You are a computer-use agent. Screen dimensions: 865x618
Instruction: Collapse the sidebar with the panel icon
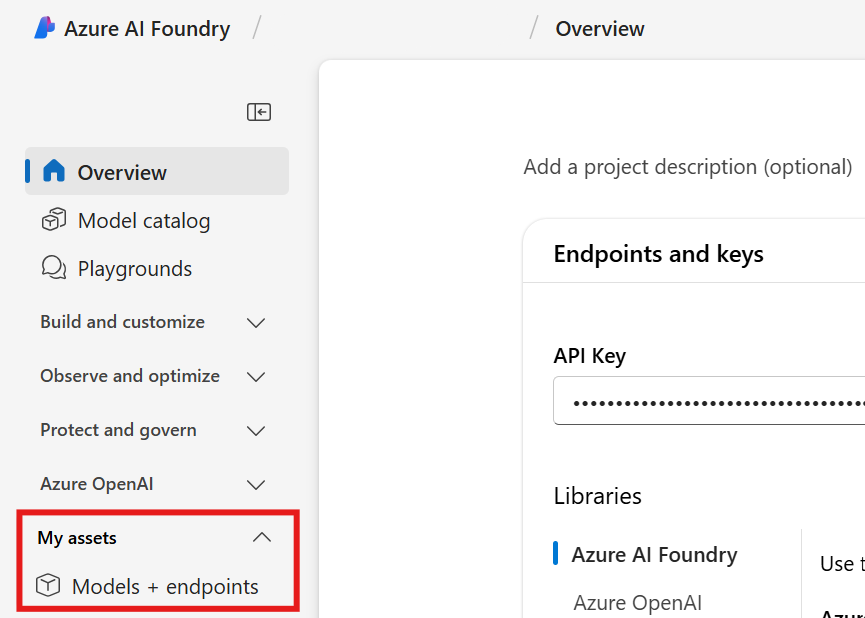pos(259,112)
